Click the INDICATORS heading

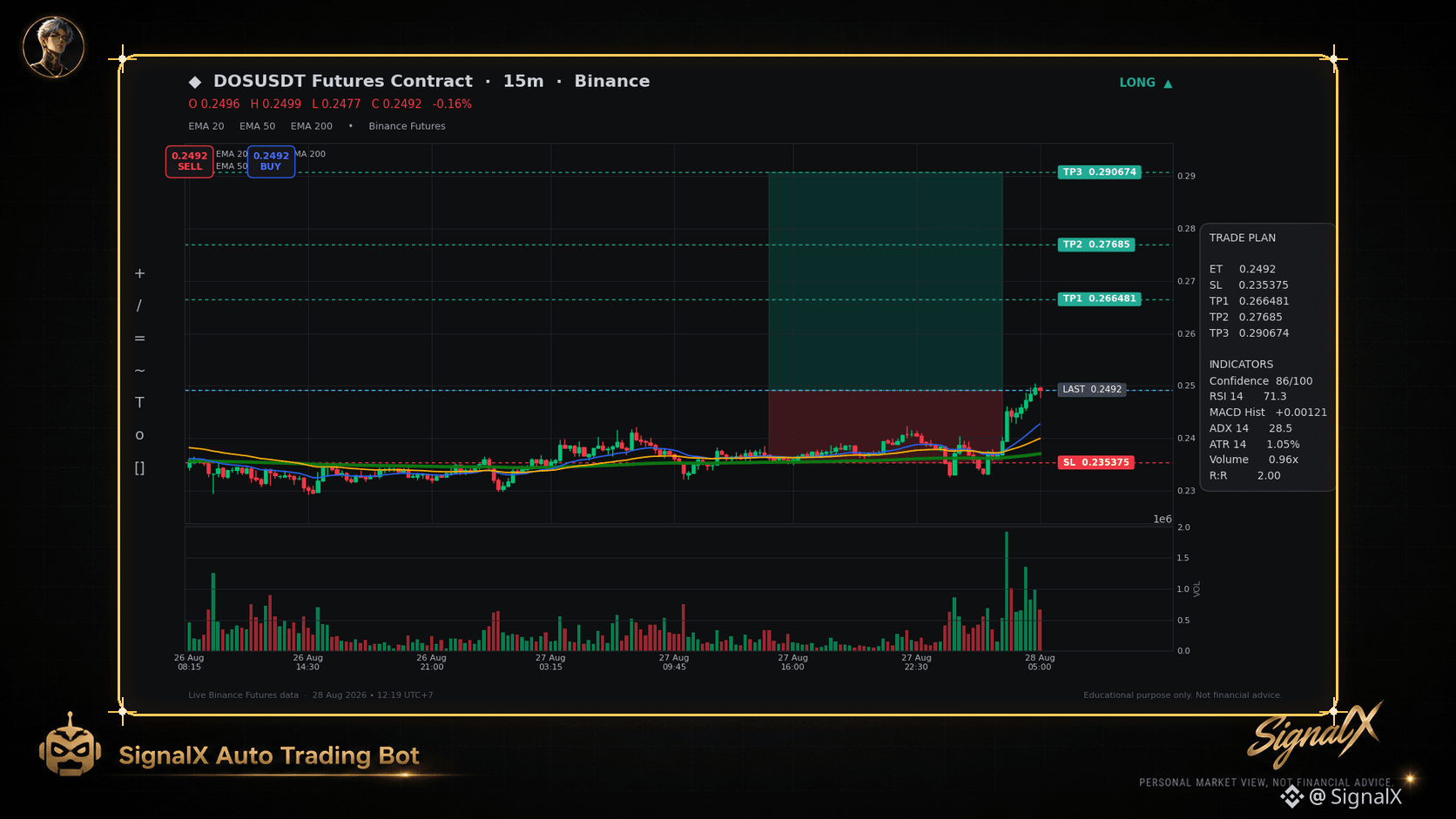click(1241, 364)
